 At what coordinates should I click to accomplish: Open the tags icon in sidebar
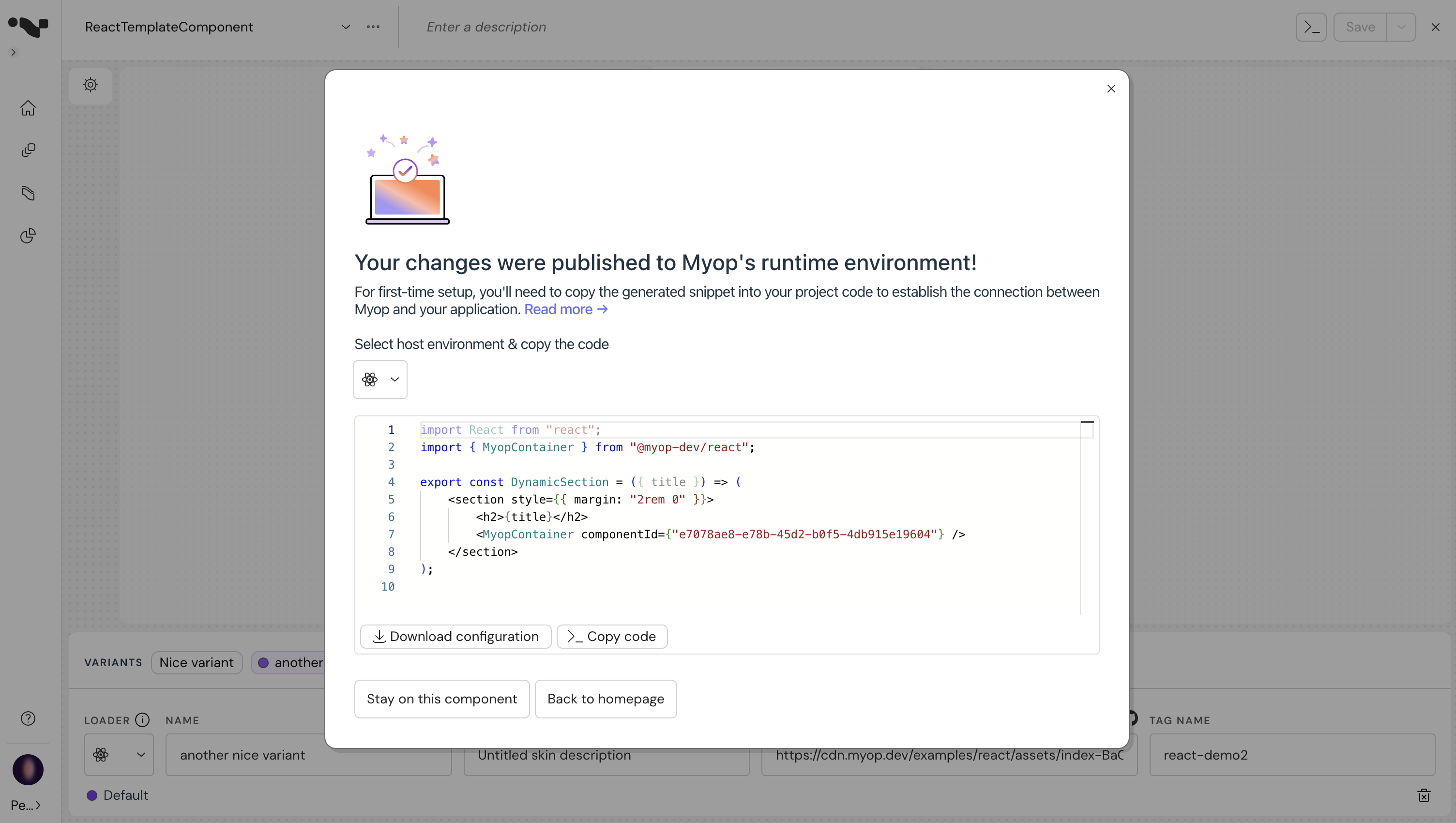28,193
